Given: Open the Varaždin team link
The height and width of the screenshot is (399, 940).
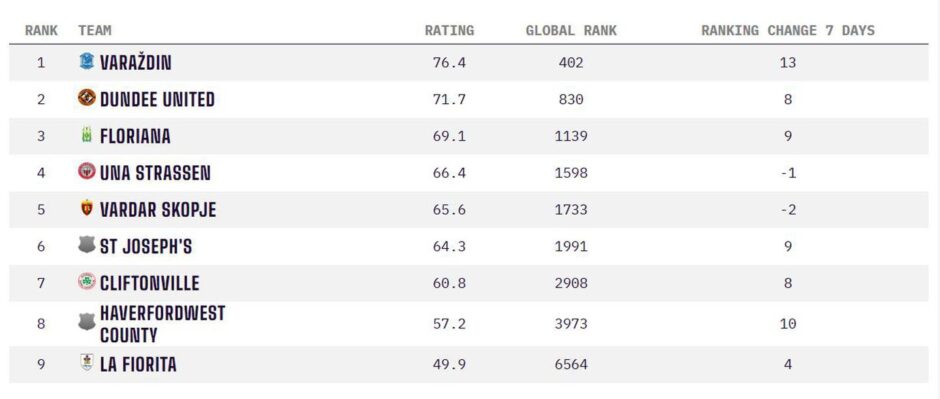Looking at the screenshot, I should tap(135, 62).
